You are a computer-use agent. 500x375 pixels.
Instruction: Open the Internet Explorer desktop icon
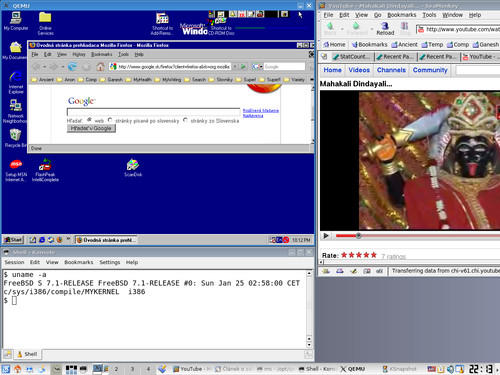click(16, 82)
